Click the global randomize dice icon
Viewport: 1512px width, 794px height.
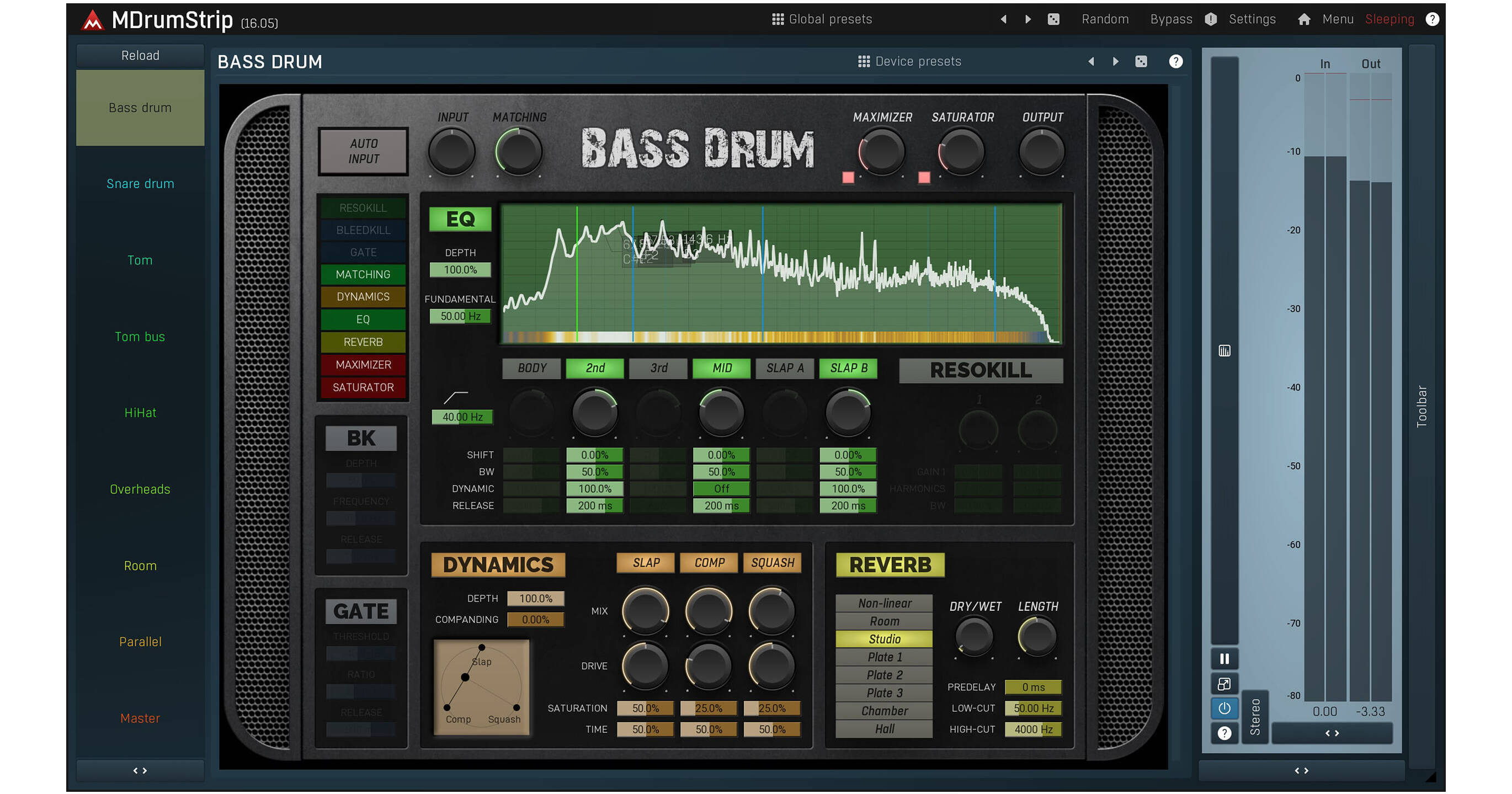click(x=1053, y=19)
